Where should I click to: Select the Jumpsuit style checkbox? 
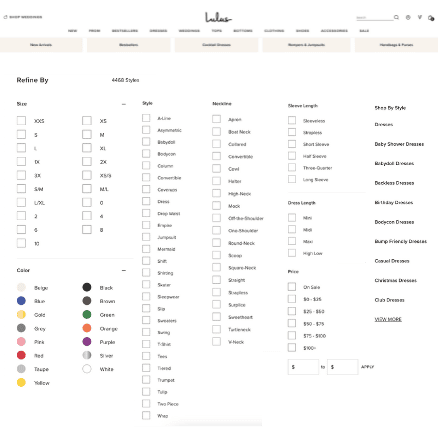(146, 237)
